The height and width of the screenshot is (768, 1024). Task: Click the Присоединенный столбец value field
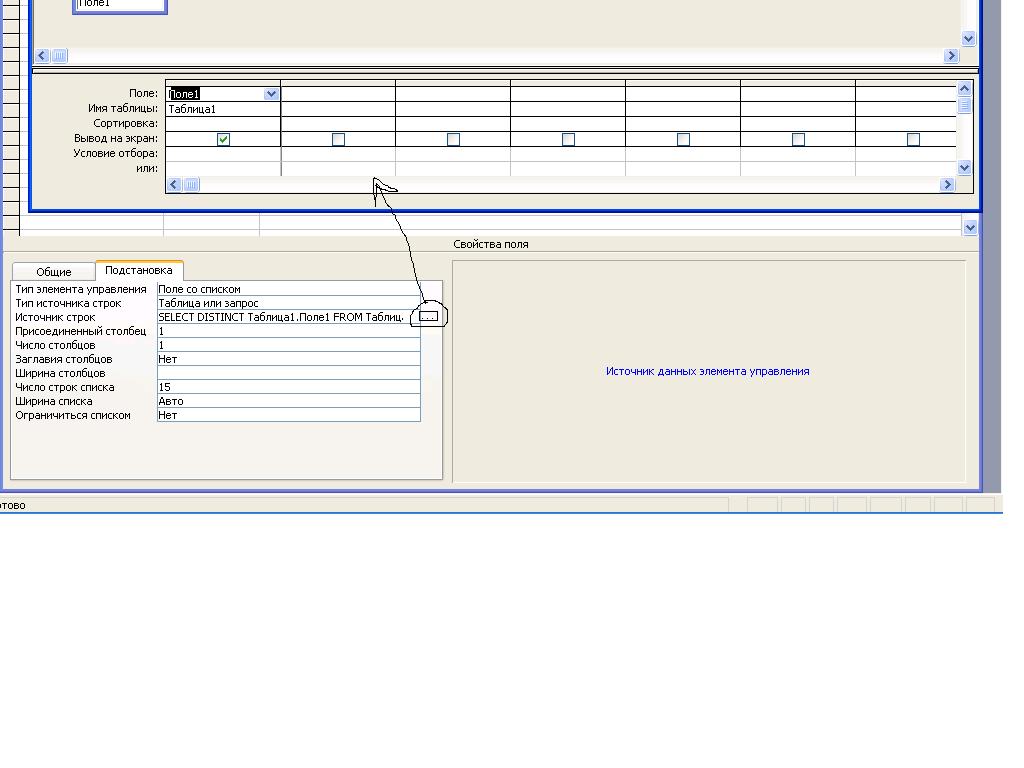[289, 331]
